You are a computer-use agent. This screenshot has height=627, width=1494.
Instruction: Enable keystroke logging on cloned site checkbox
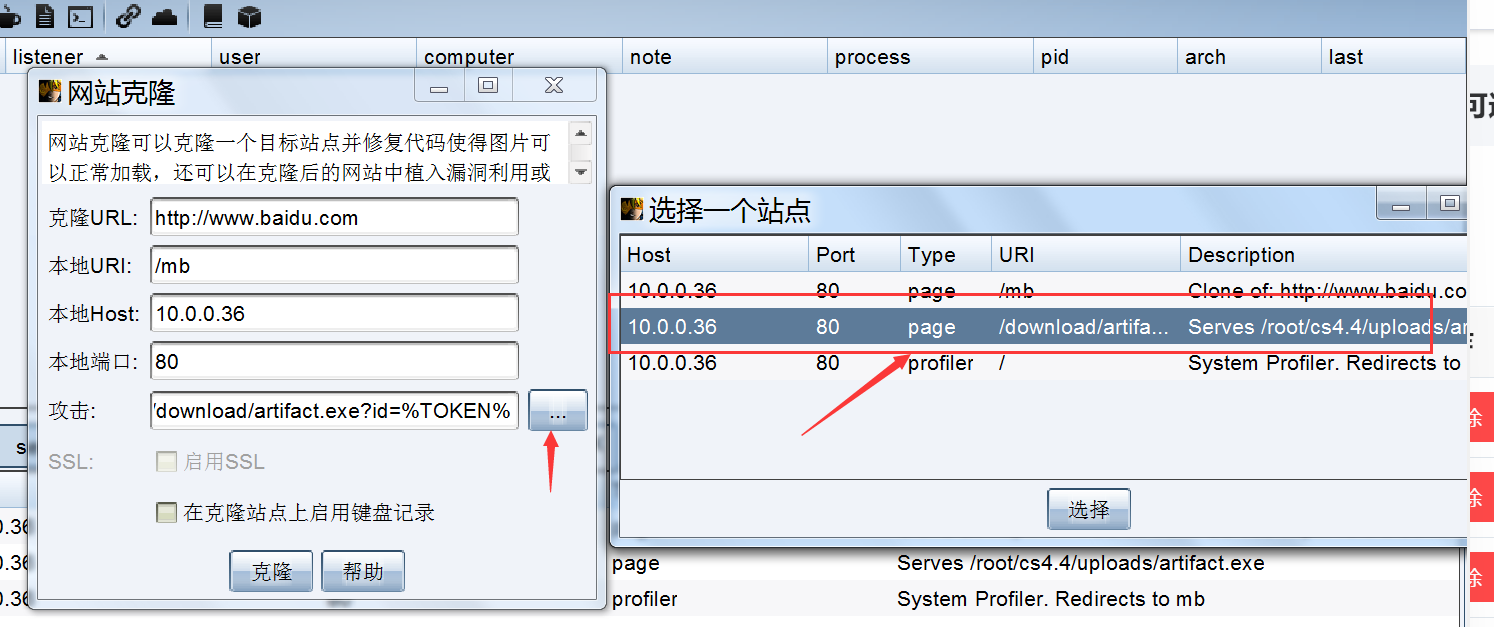click(167, 513)
